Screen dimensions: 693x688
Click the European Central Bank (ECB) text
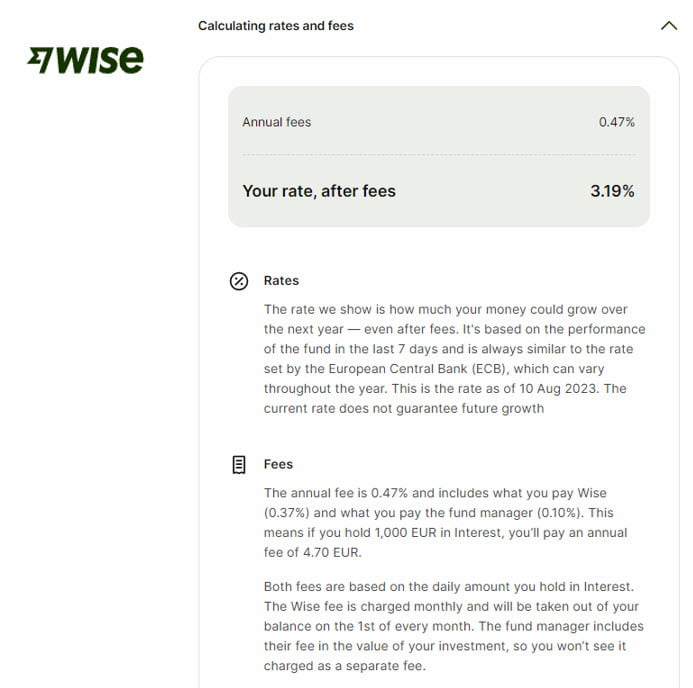pos(417,369)
